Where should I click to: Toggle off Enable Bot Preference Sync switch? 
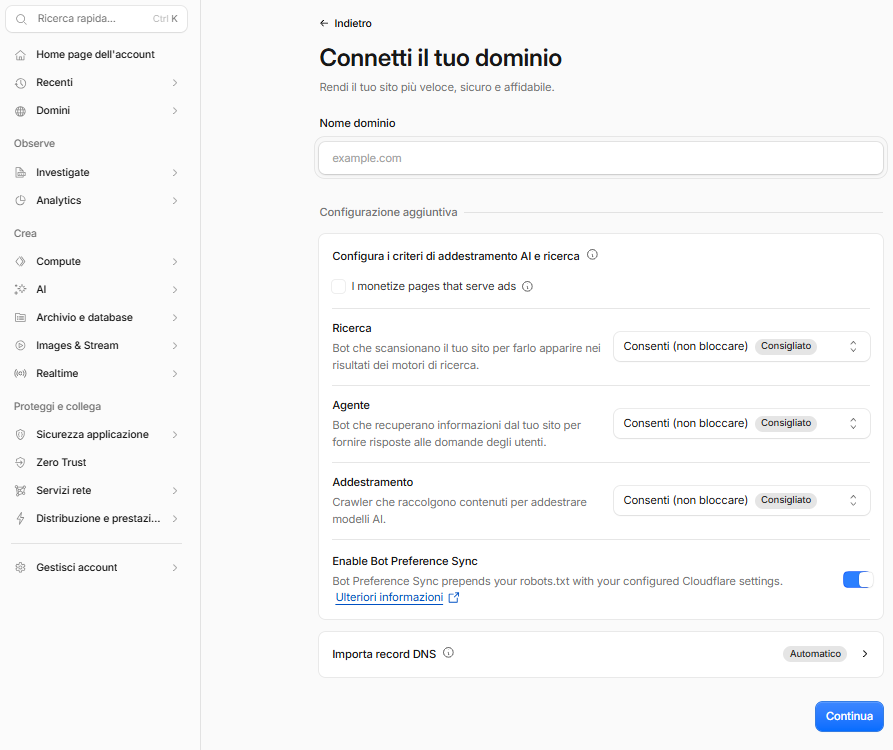click(x=858, y=580)
